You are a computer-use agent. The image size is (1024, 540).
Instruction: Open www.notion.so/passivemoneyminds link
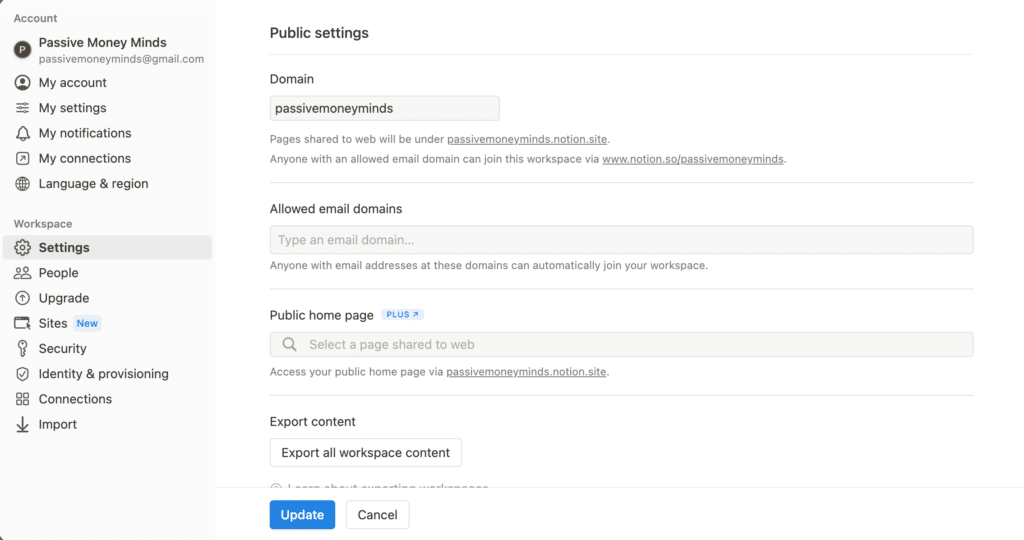(693, 159)
